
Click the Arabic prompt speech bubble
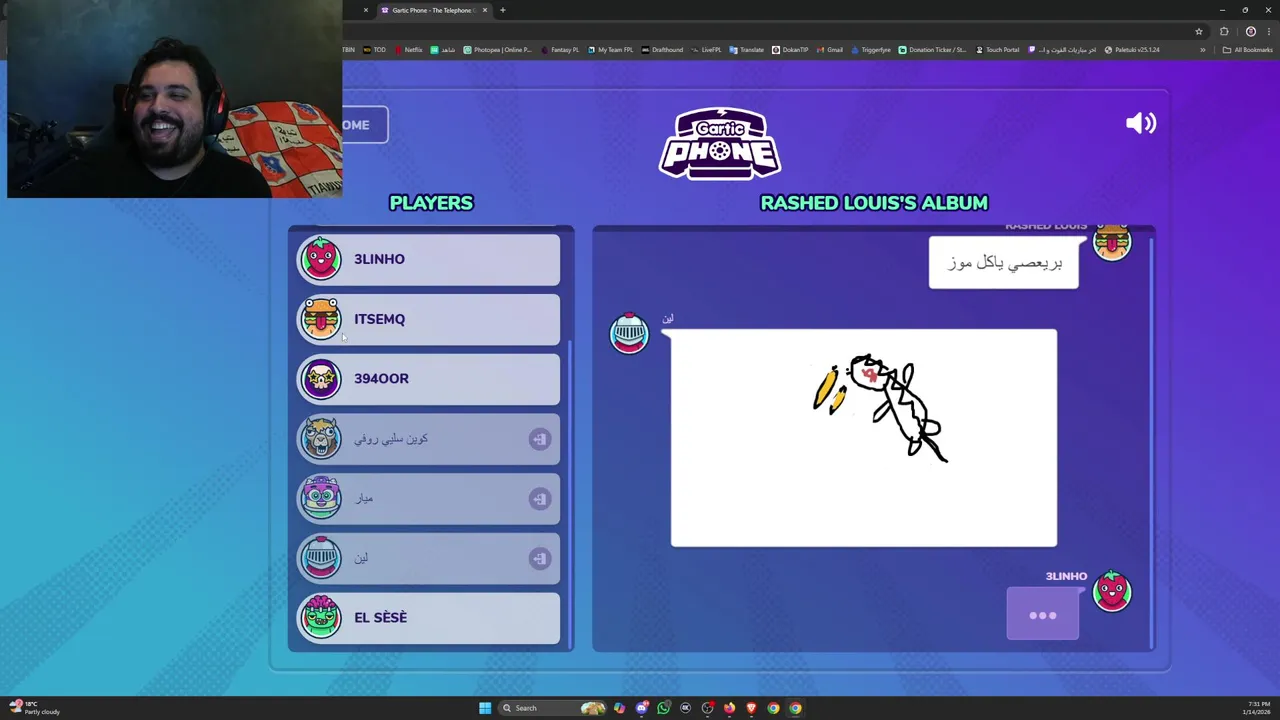tap(1004, 262)
